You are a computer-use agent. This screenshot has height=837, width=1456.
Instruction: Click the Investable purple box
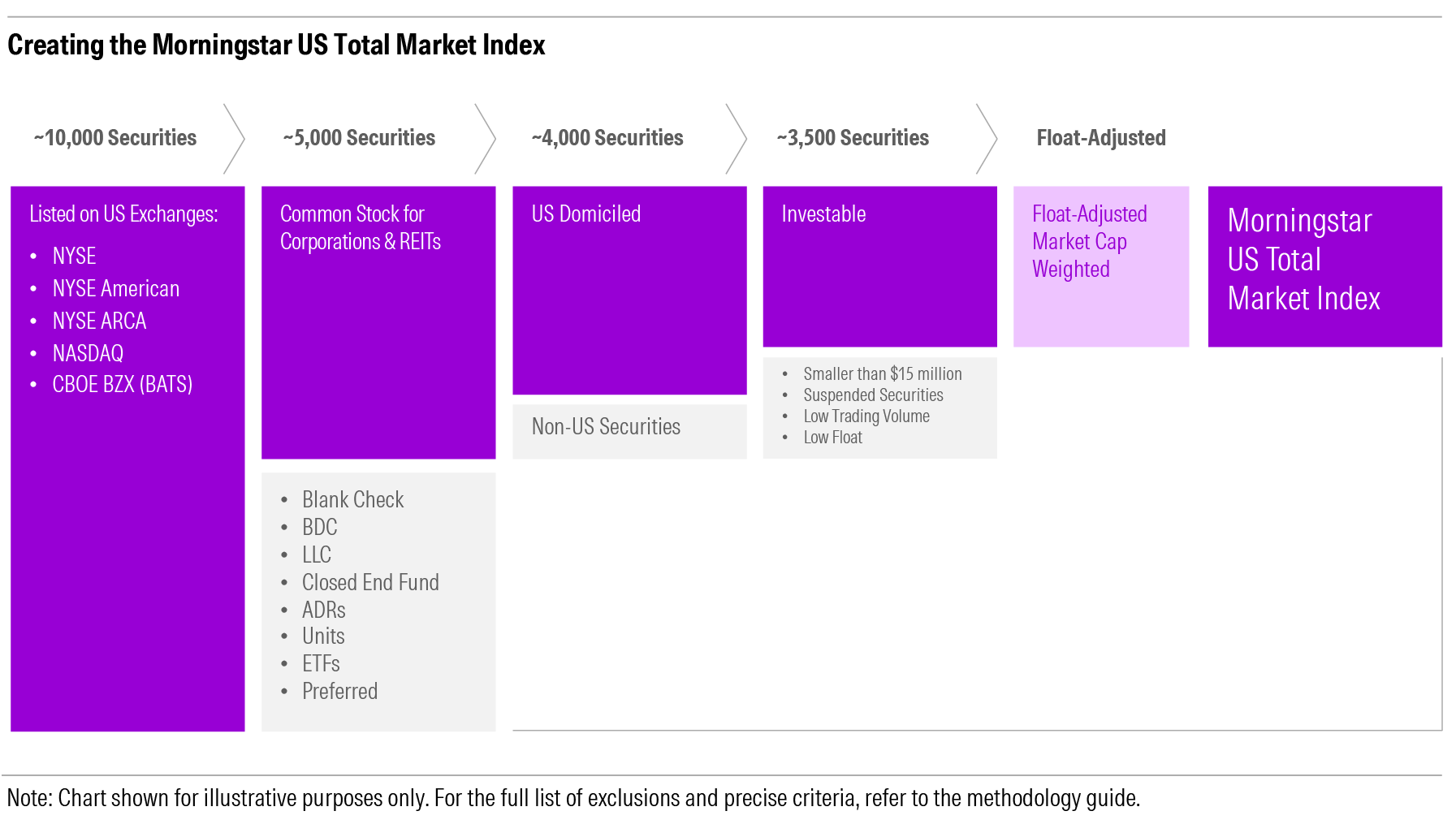pyautogui.click(x=879, y=266)
